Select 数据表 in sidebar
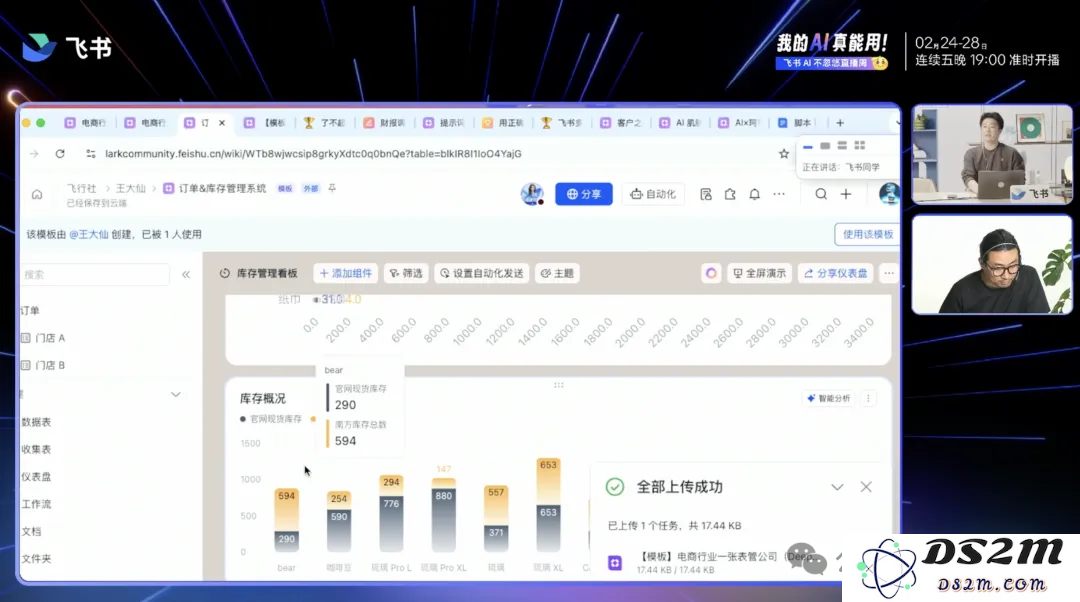This screenshot has width=1080, height=602. 36,422
